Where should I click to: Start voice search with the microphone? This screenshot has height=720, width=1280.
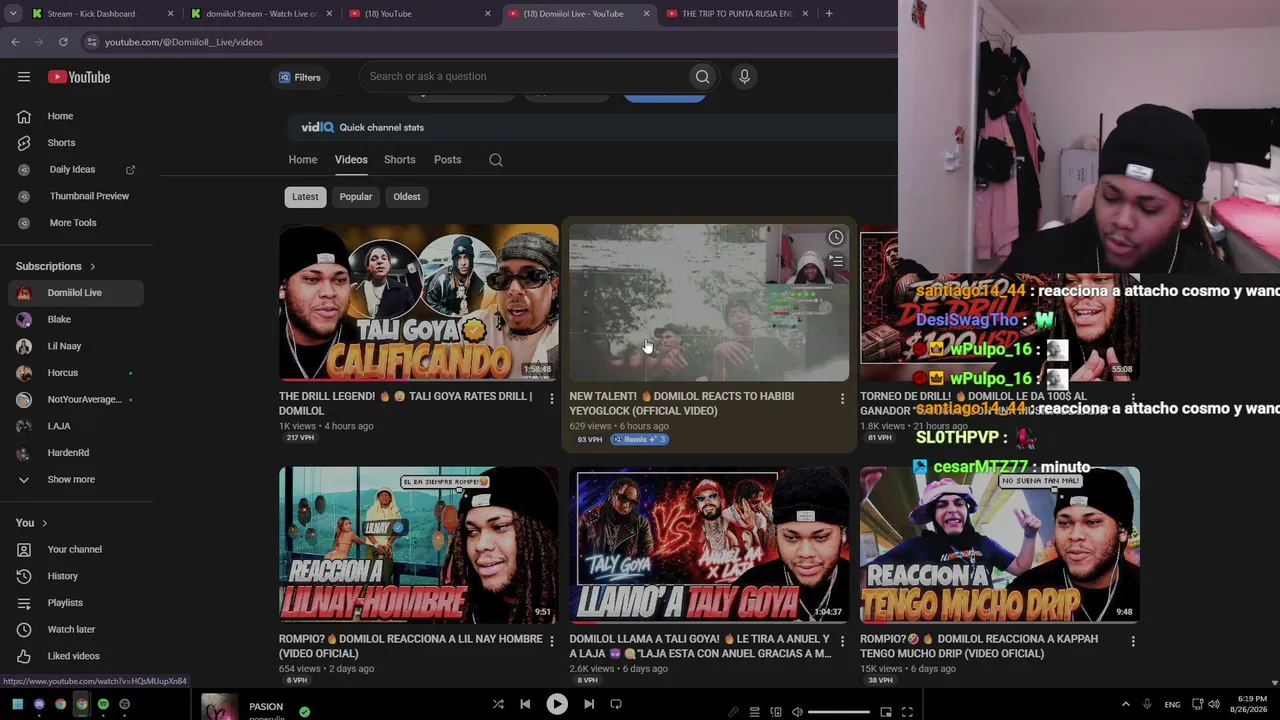click(x=744, y=77)
